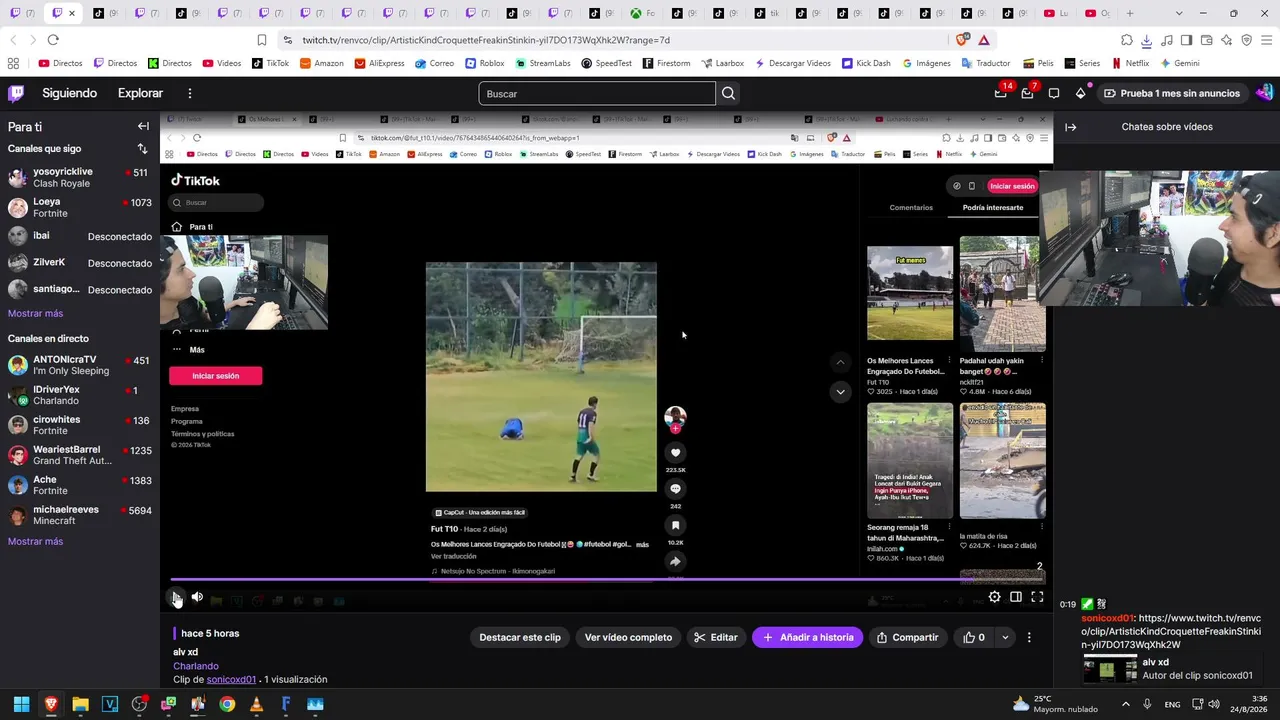This screenshot has width=1280, height=720.
Task: Open the TikTok bookmark
Action: [x=270, y=63]
